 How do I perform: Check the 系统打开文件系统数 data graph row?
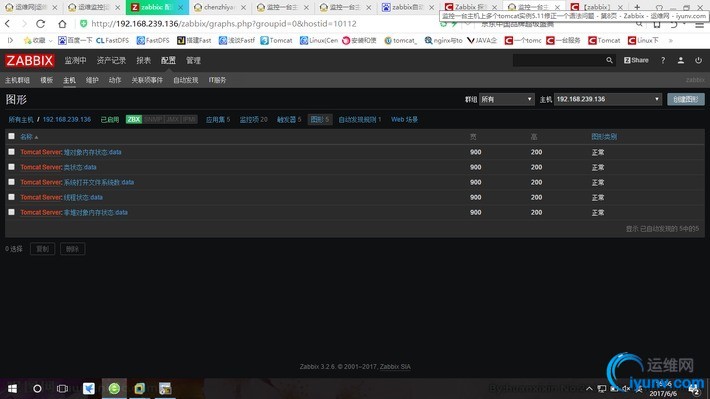pyautogui.click(x=11, y=182)
